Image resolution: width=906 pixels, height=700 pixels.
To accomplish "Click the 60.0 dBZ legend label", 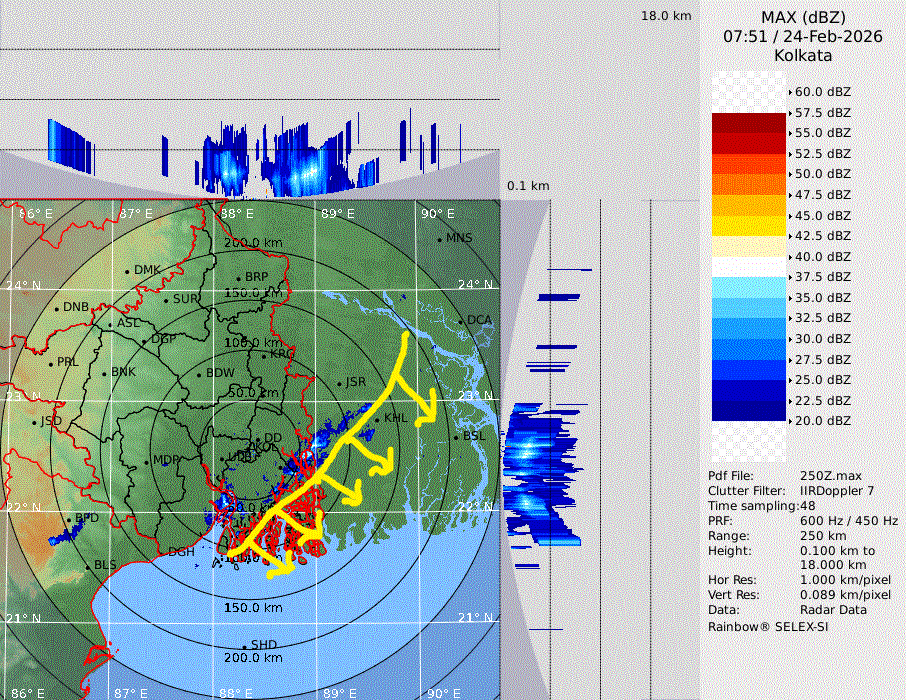I will (x=822, y=92).
